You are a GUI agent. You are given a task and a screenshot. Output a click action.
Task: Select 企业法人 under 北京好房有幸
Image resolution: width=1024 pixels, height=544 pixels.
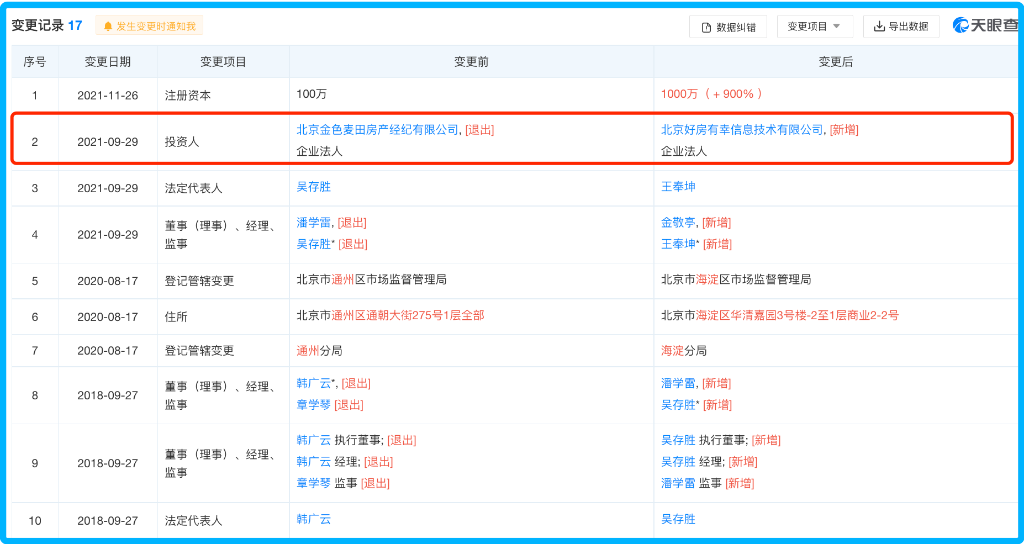point(684,151)
